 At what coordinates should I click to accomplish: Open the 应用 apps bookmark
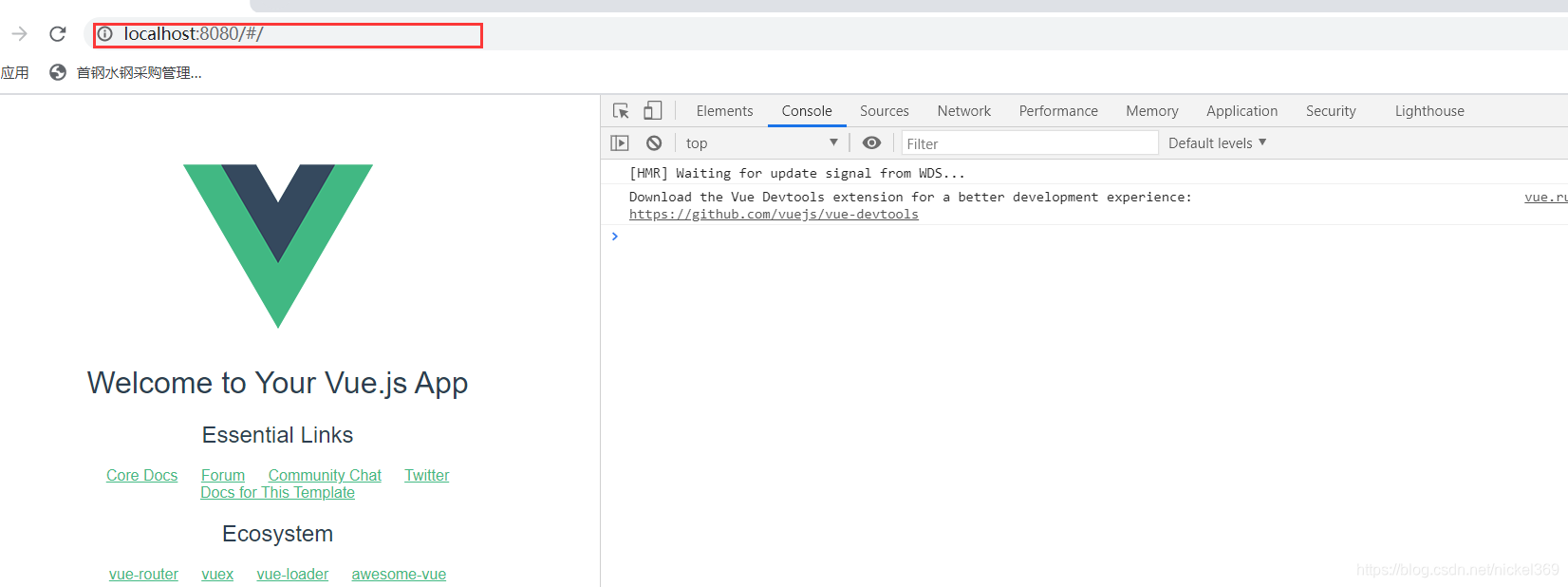tap(15, 73)
